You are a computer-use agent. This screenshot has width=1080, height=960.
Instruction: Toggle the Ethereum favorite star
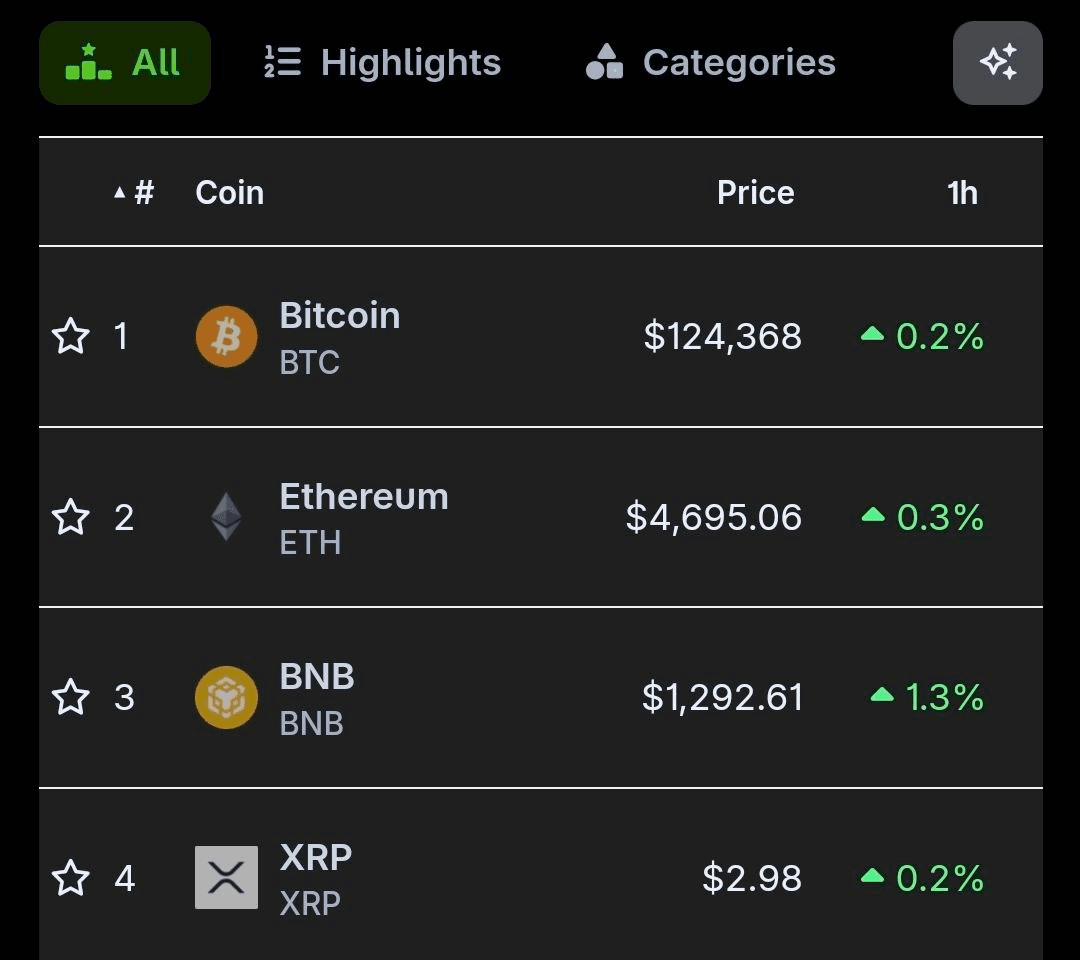(71, 517)
